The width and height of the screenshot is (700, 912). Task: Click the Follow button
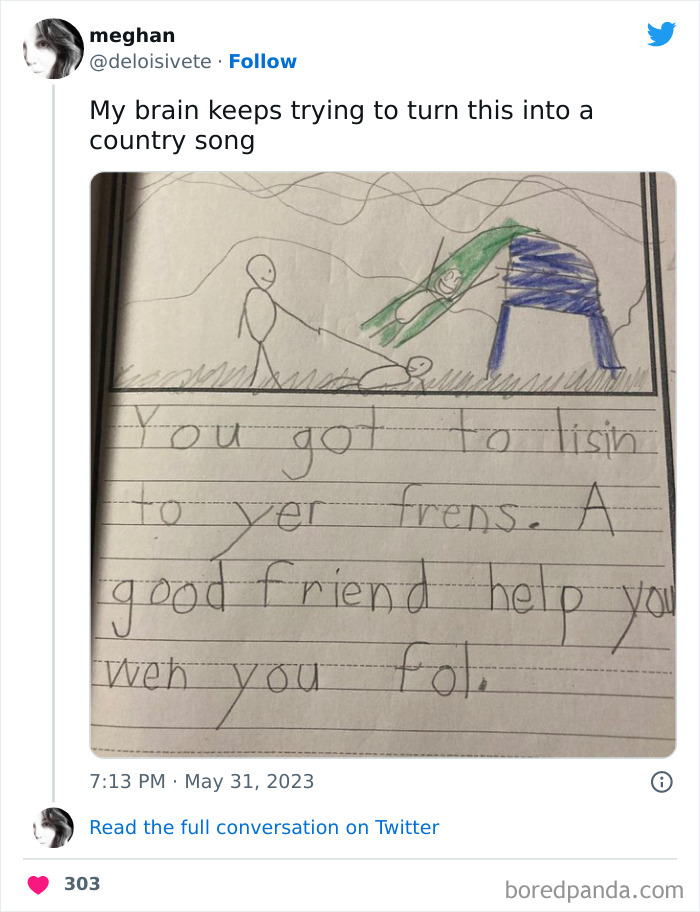[263, 61]
